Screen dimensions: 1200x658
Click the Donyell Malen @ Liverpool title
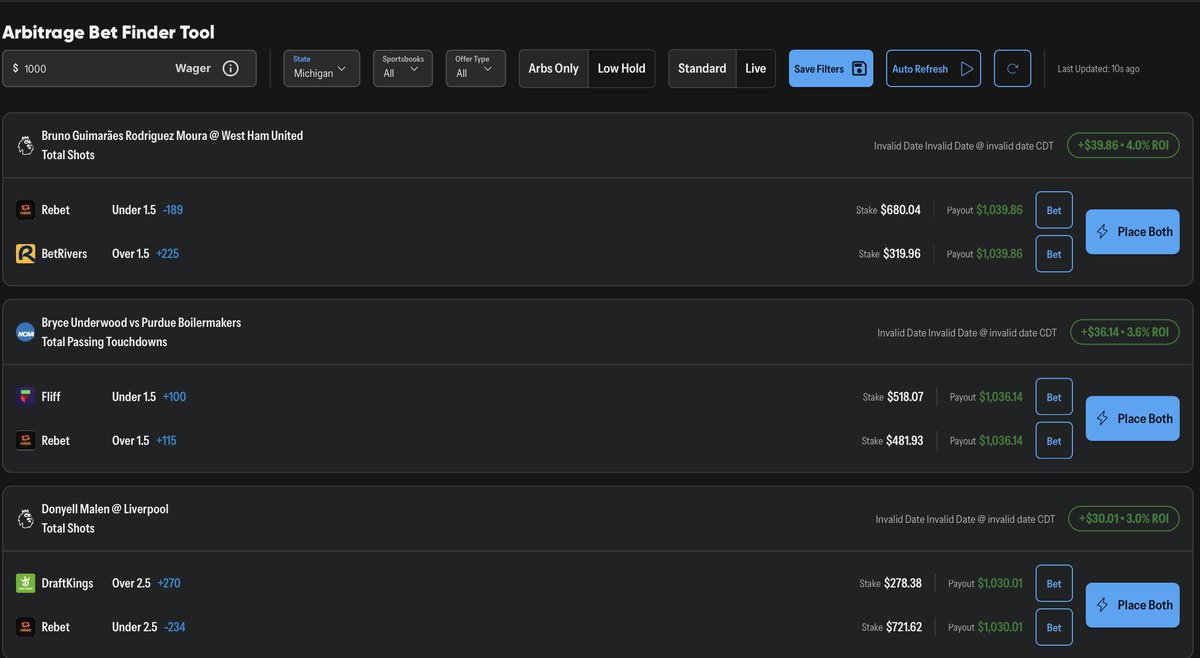[105, 508]
